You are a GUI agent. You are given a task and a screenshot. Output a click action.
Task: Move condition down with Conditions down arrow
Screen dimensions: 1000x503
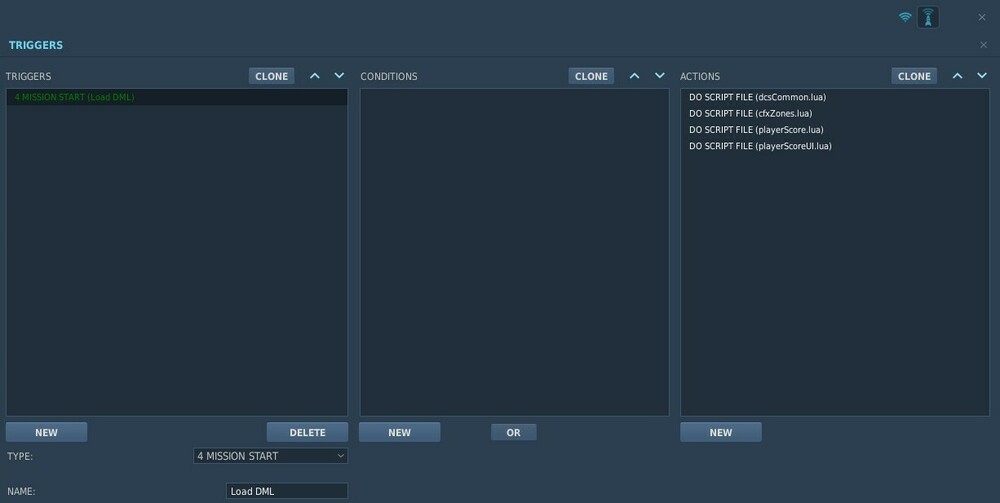pos(659,76)
